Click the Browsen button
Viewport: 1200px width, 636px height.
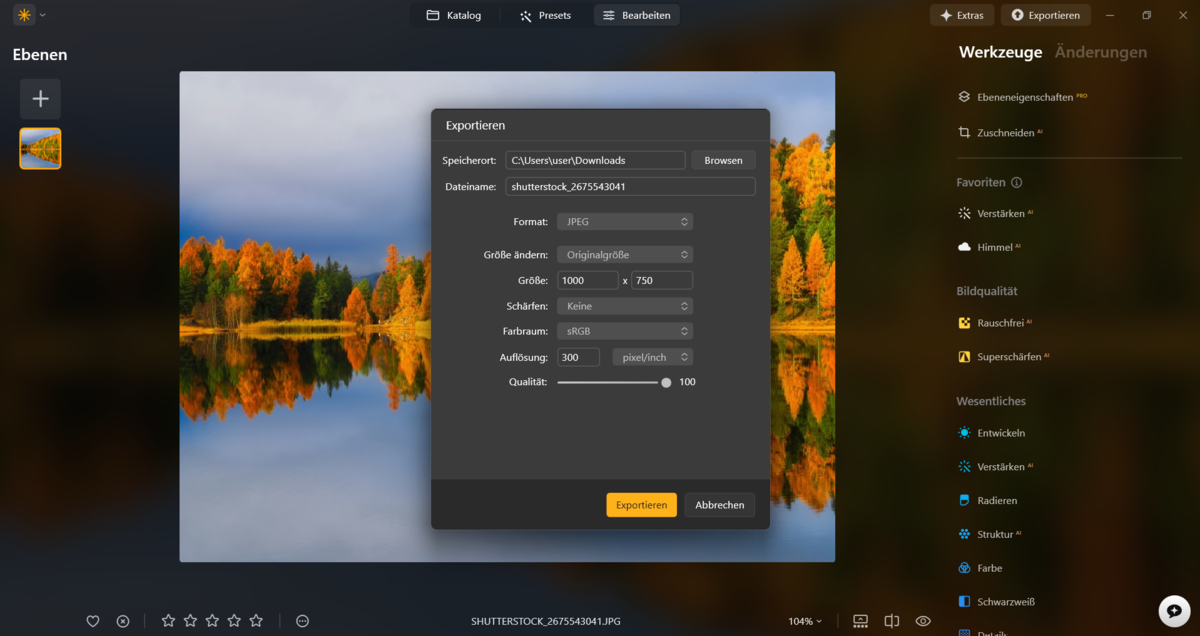[723, 160]
